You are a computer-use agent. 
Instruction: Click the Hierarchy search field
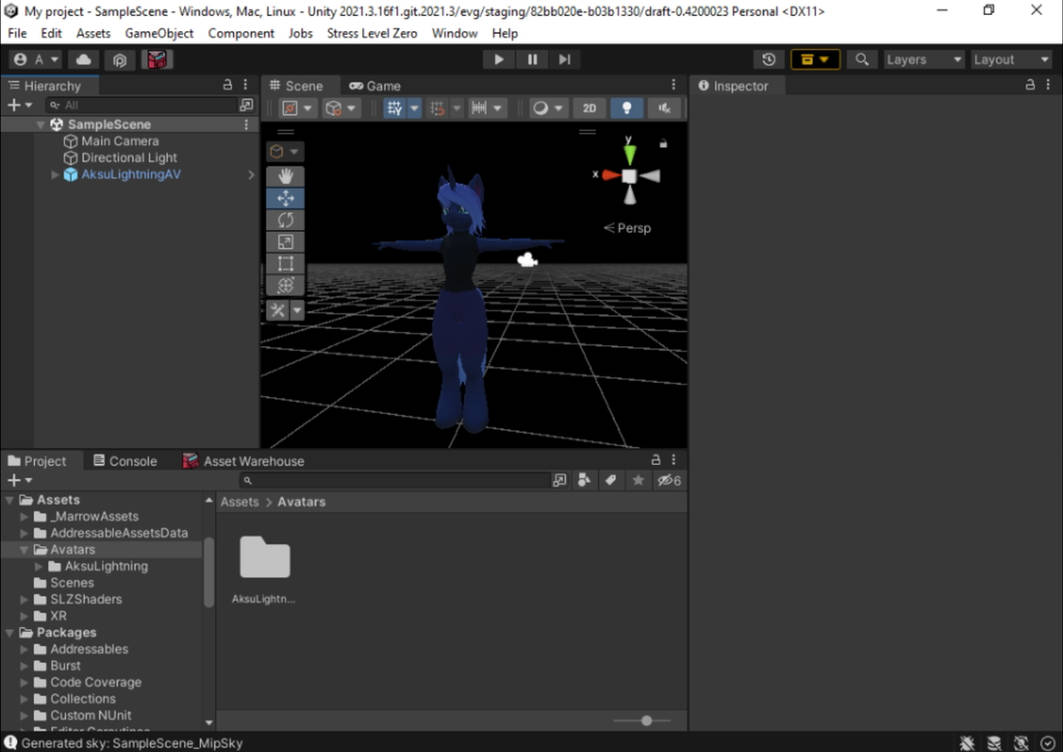point(141,105)
